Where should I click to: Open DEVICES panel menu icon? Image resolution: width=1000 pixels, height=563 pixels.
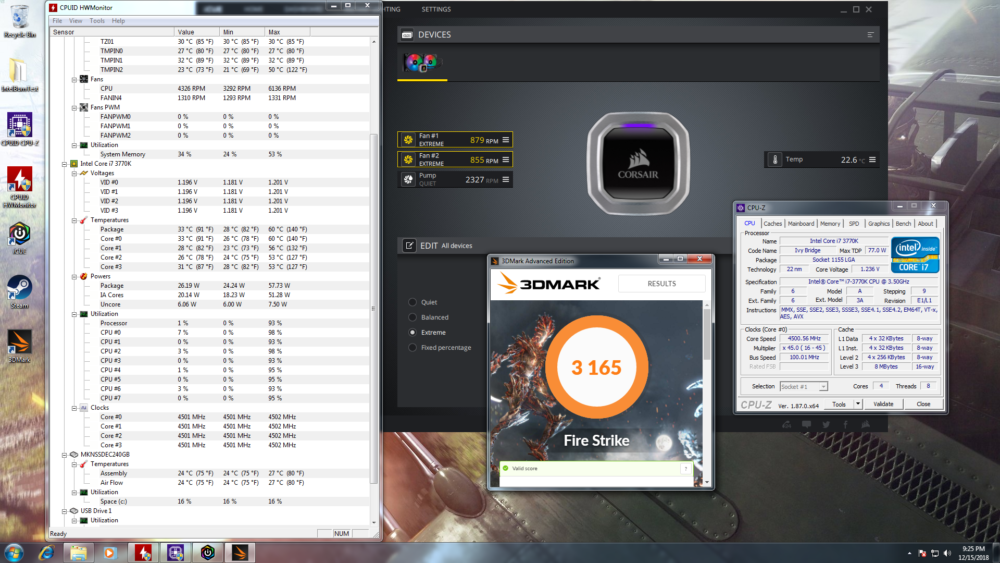point(870,34)
